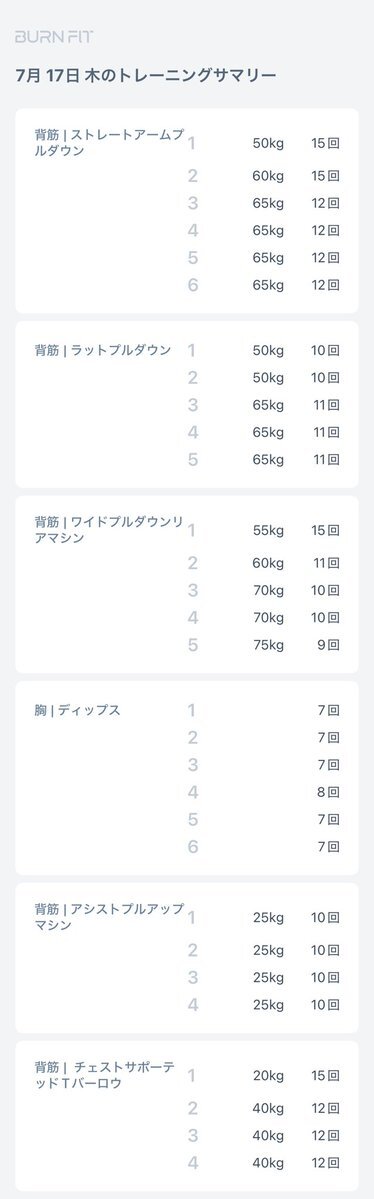Select set 5 of ラットプルダウン
The width and height of the screenshot is (374, 1199).
(x=264, y=460)
